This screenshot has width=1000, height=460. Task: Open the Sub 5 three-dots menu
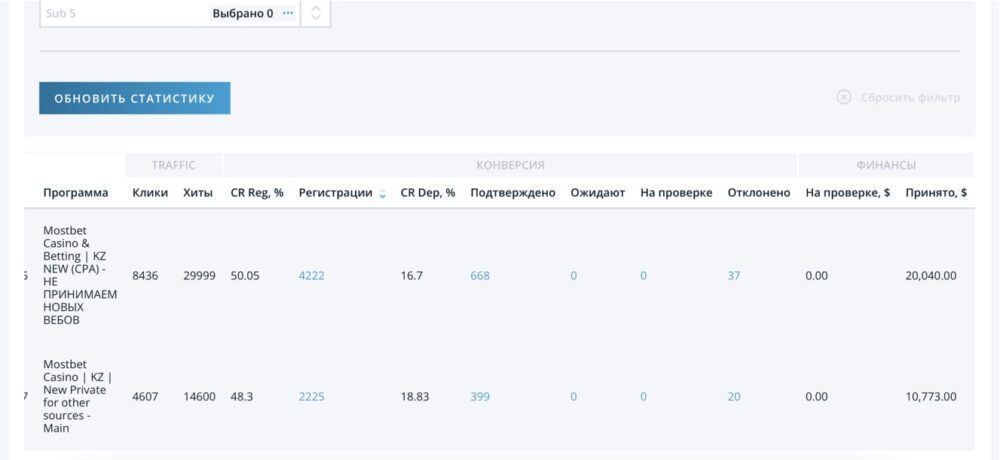pos(289,14)
